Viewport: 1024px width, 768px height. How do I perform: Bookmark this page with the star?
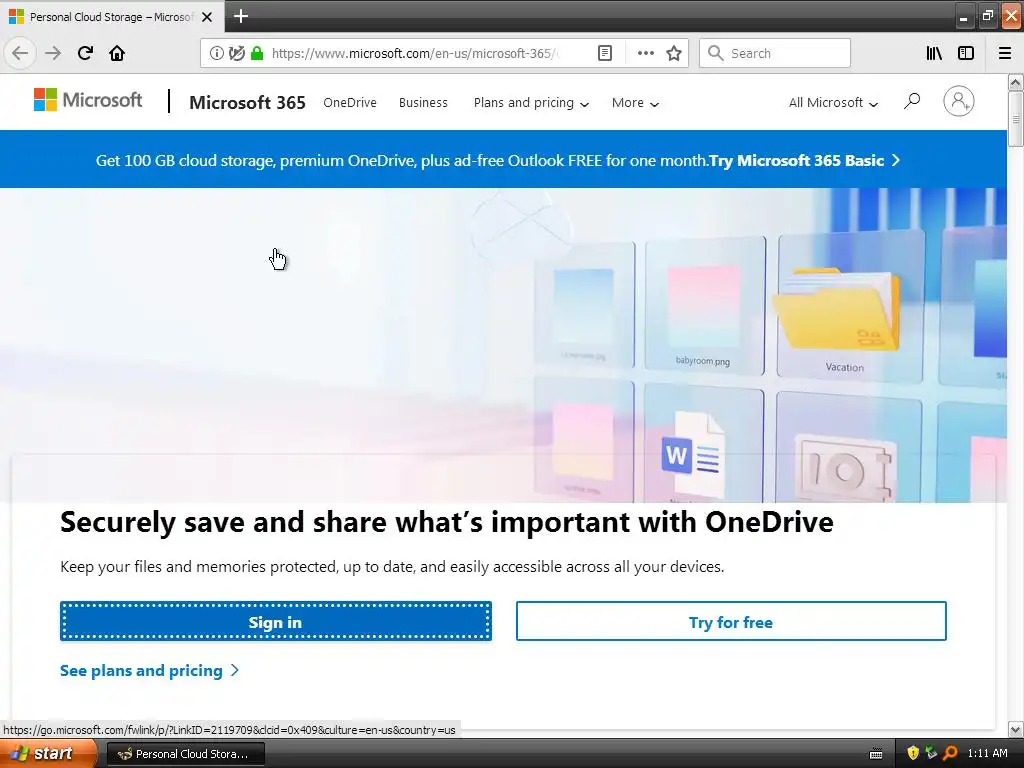coord(674,54)
